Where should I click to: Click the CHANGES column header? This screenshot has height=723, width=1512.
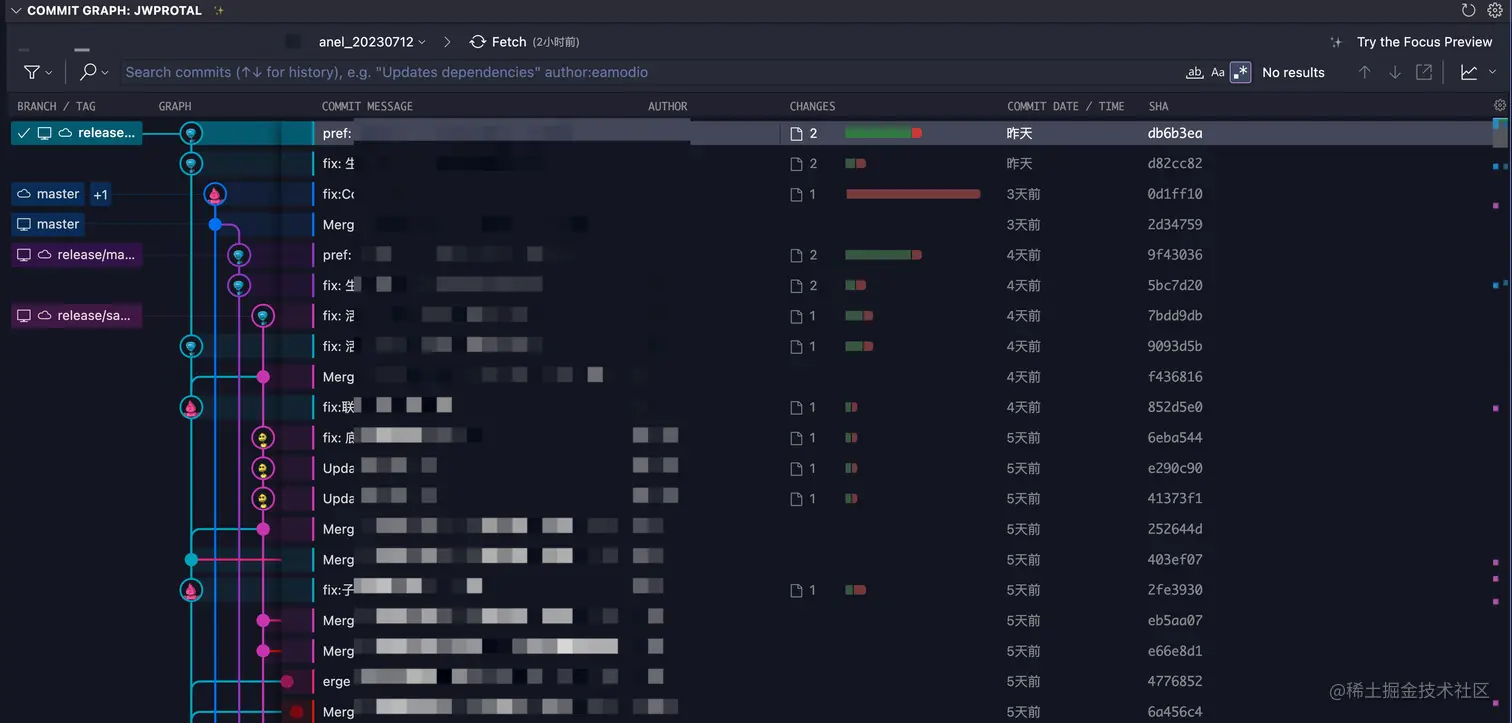coord(812,106)
